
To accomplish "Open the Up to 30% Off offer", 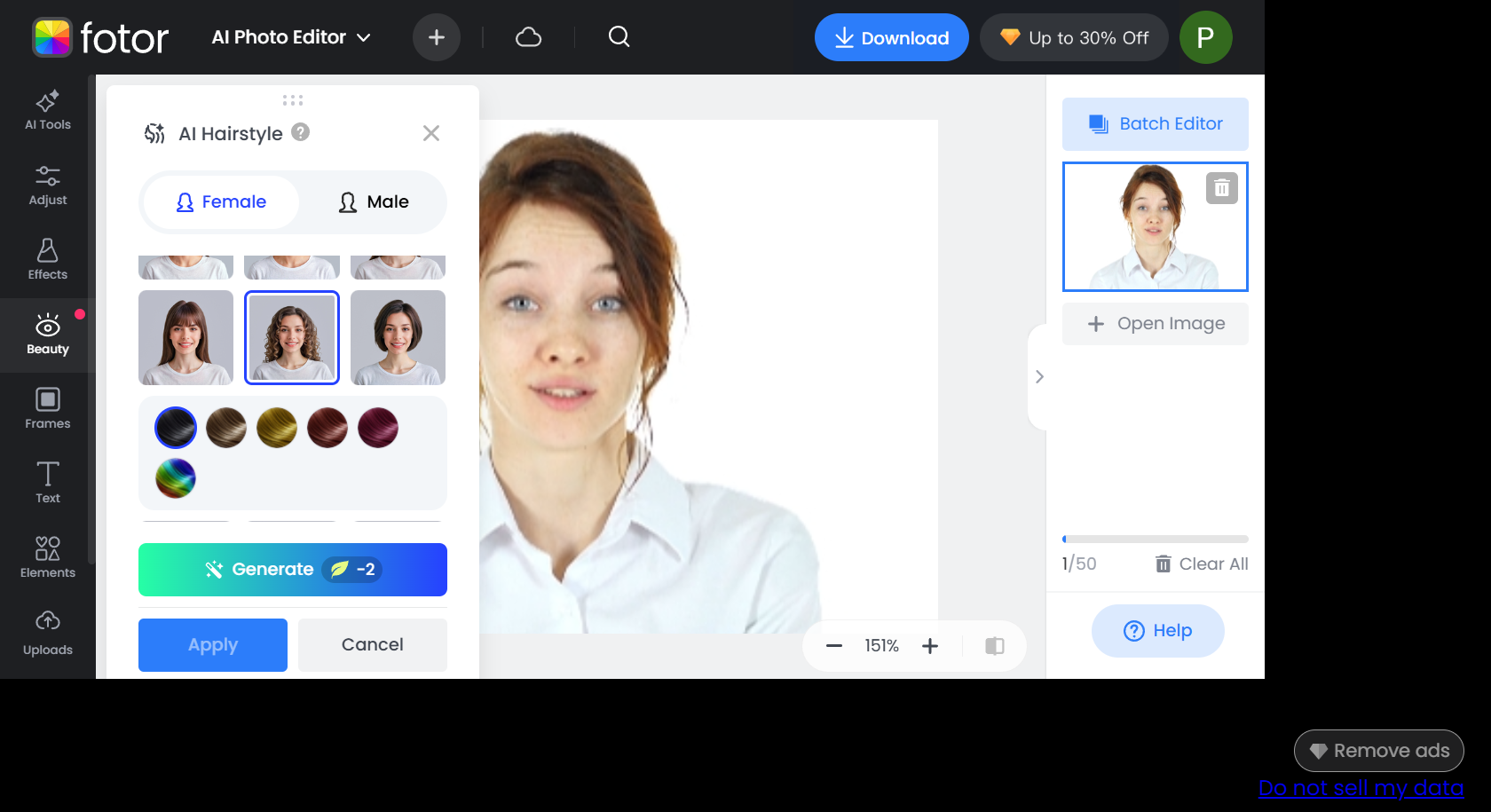I will 1074,37.
